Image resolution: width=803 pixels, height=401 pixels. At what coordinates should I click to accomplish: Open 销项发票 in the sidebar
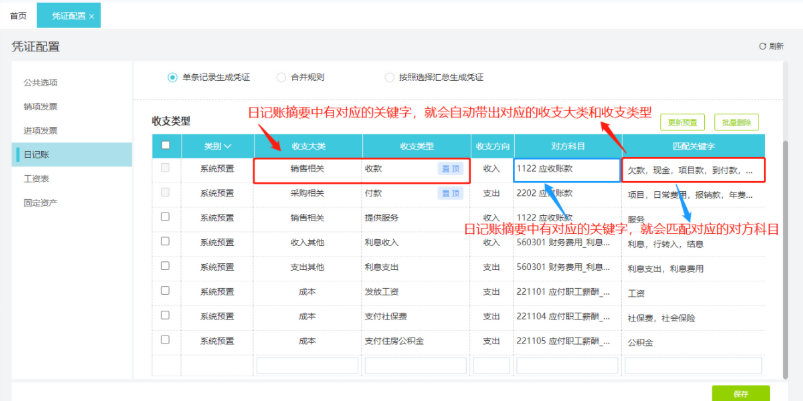pyautogui.click(x=40, y=107)
